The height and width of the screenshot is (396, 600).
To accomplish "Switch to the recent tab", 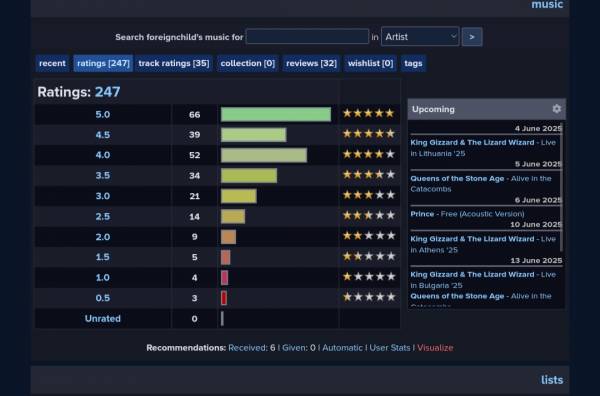I will 52,63.
